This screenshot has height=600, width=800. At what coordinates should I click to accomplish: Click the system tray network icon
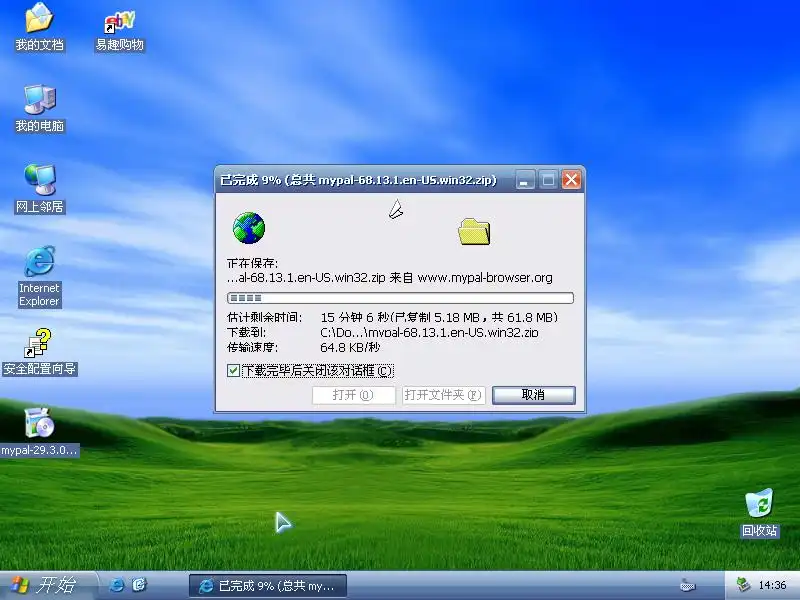click(743, 585)
